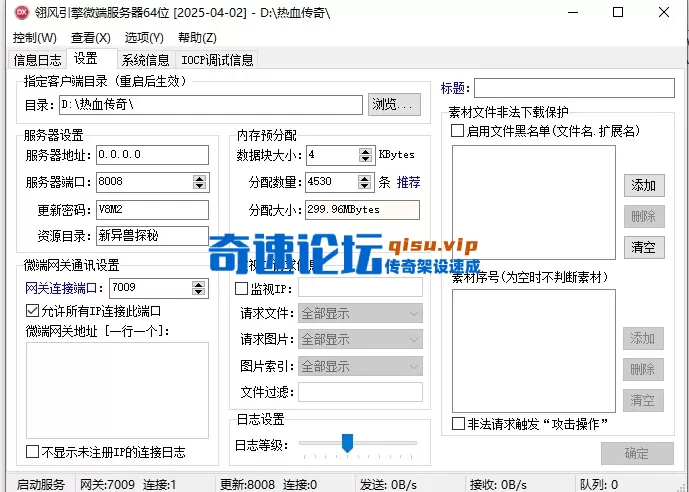Click 启动服务 in status bar
The height and width of the screenshot is (492, 689).
pyautogui.click(x=41, y=485)
